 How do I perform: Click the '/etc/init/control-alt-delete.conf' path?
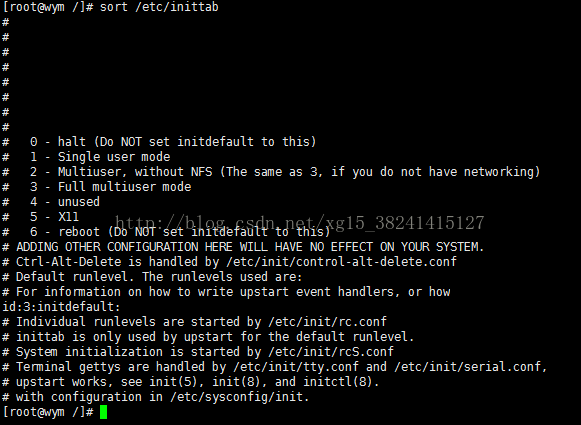click(341, 262)
